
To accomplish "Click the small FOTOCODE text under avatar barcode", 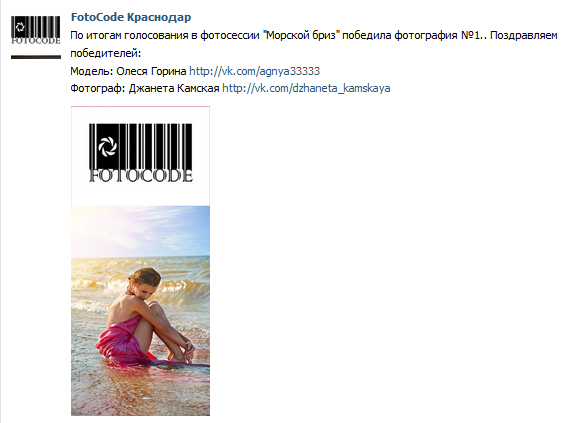I will tap(36, 40).
